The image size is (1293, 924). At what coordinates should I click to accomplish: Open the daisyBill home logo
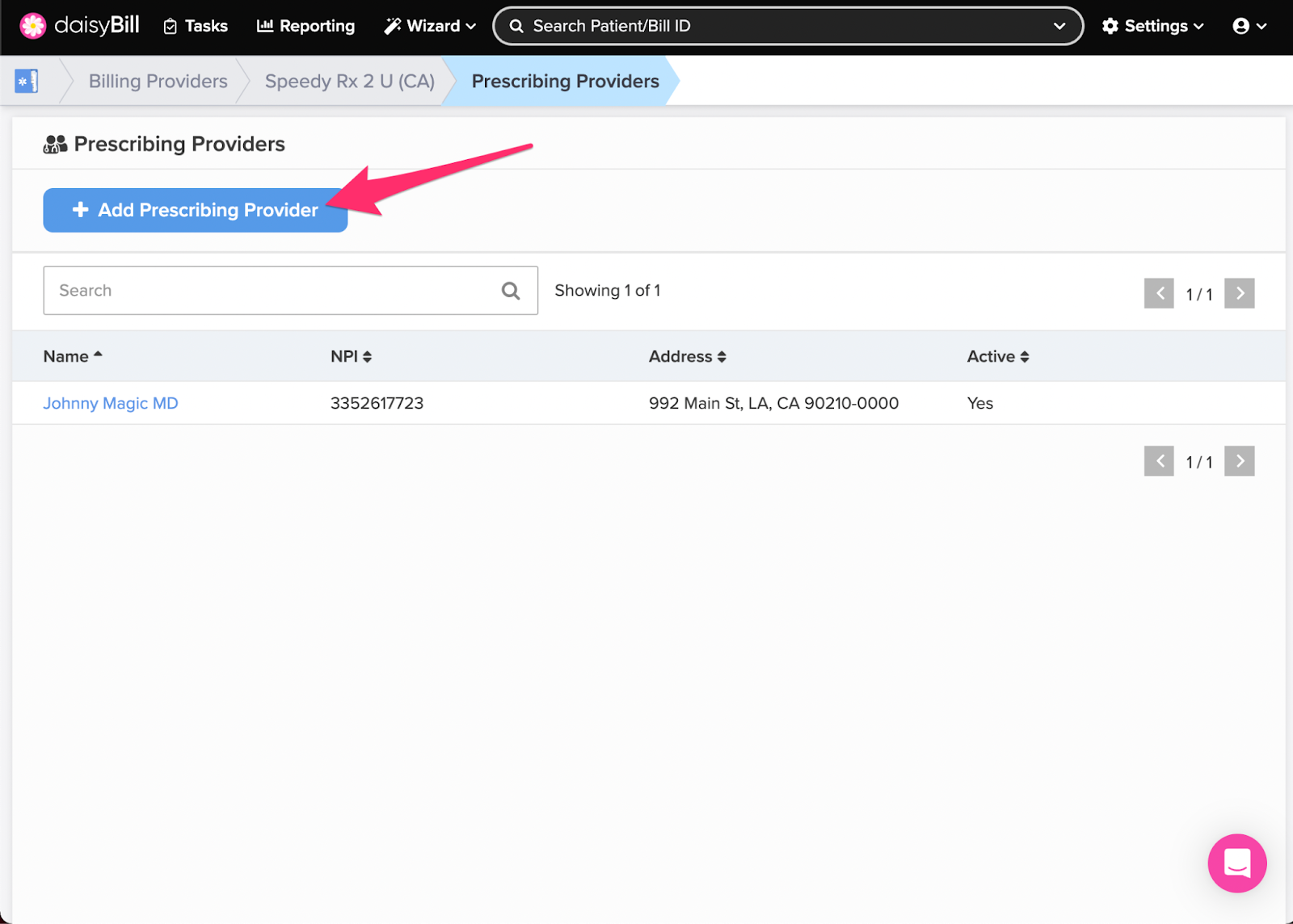79,26
